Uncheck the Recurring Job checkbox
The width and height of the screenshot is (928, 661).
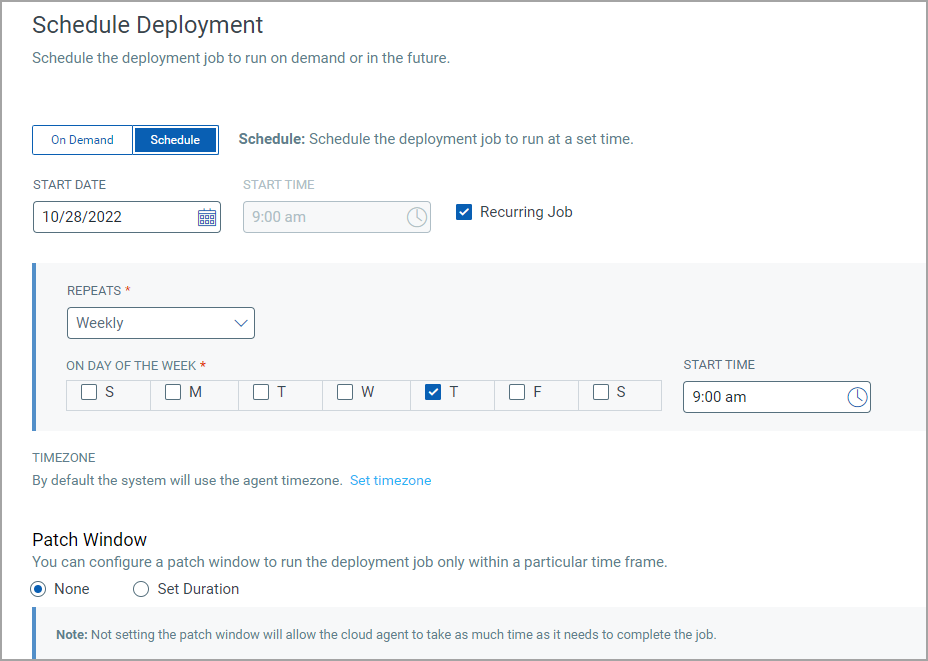[464, 212]
